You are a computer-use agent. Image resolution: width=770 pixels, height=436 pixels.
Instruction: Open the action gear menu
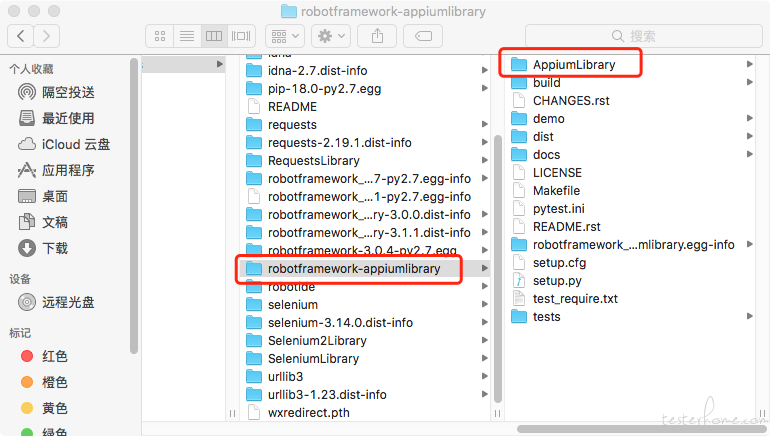point(331,36)
